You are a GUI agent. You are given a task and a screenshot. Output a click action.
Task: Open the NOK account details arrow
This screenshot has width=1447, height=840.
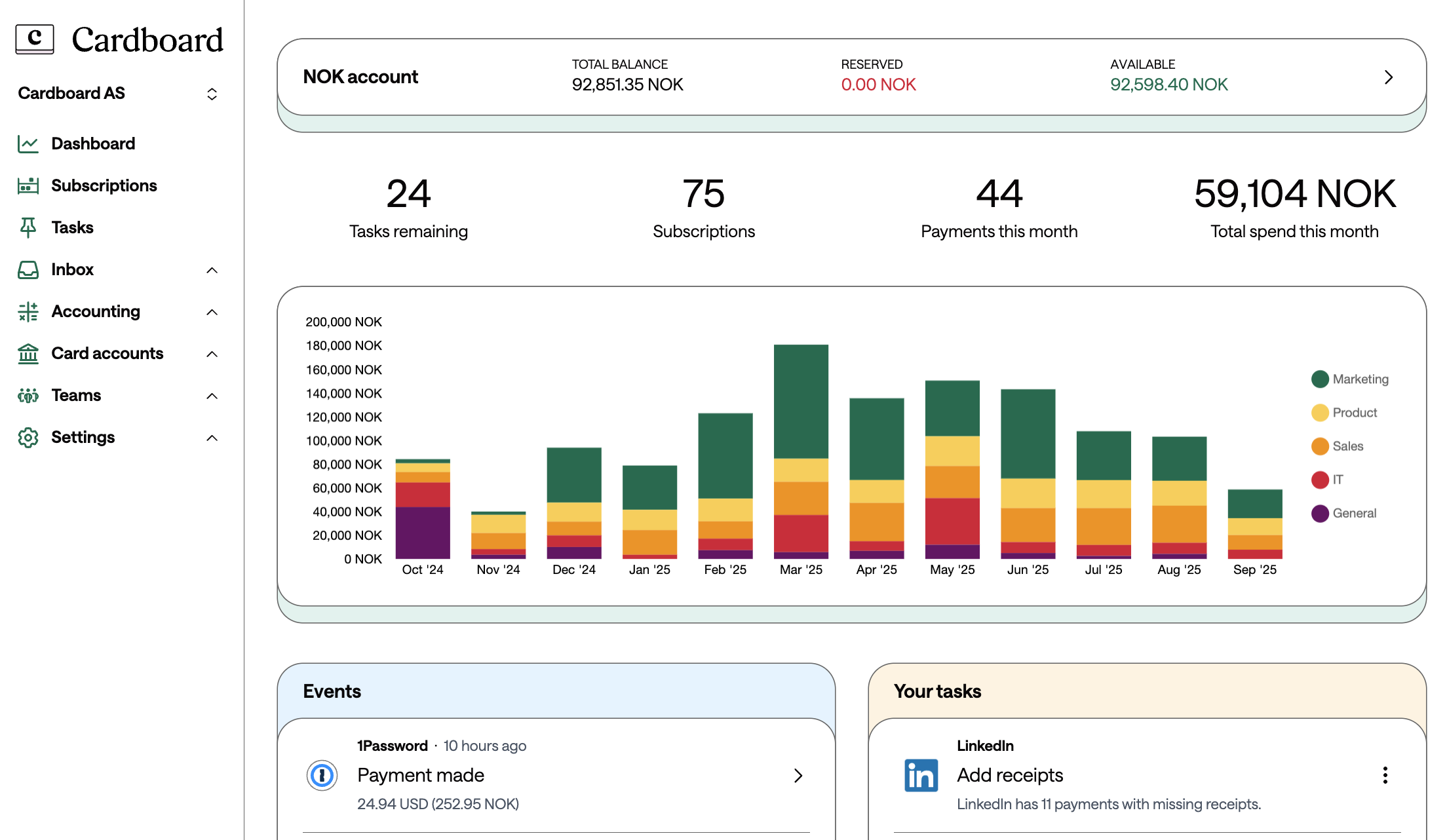pyautogui.click(x=1388, y=77)
